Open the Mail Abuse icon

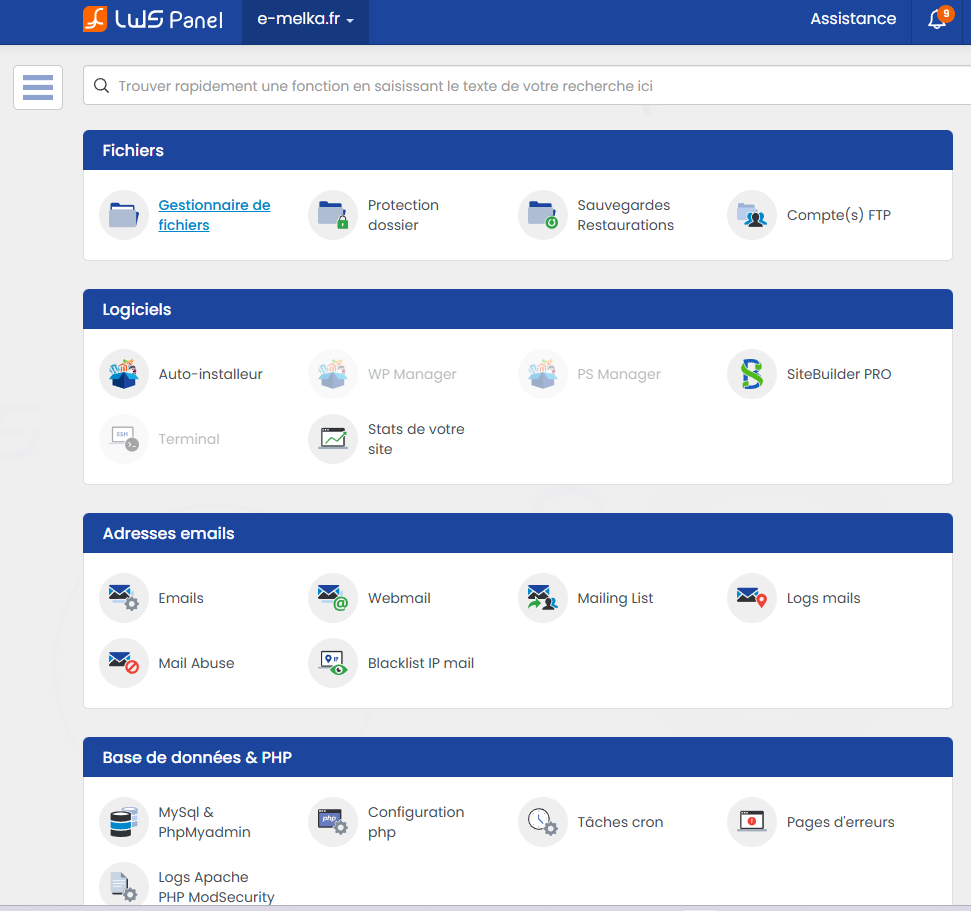124,663
